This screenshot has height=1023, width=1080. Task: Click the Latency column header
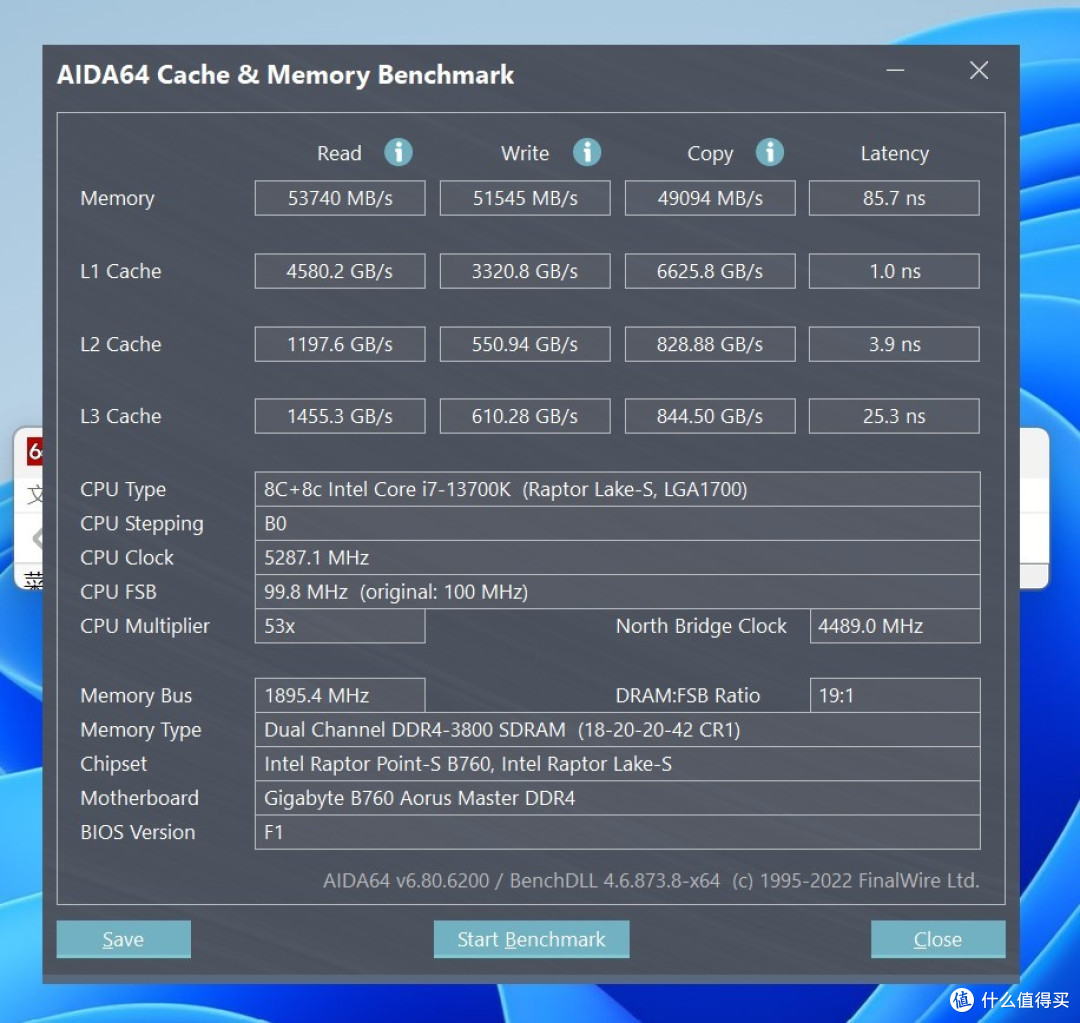894,154
